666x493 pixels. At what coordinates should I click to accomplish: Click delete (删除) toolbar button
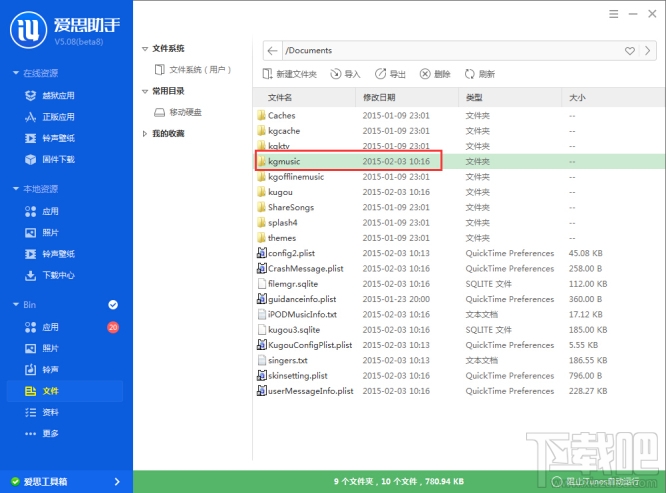(x=435, y=74)
